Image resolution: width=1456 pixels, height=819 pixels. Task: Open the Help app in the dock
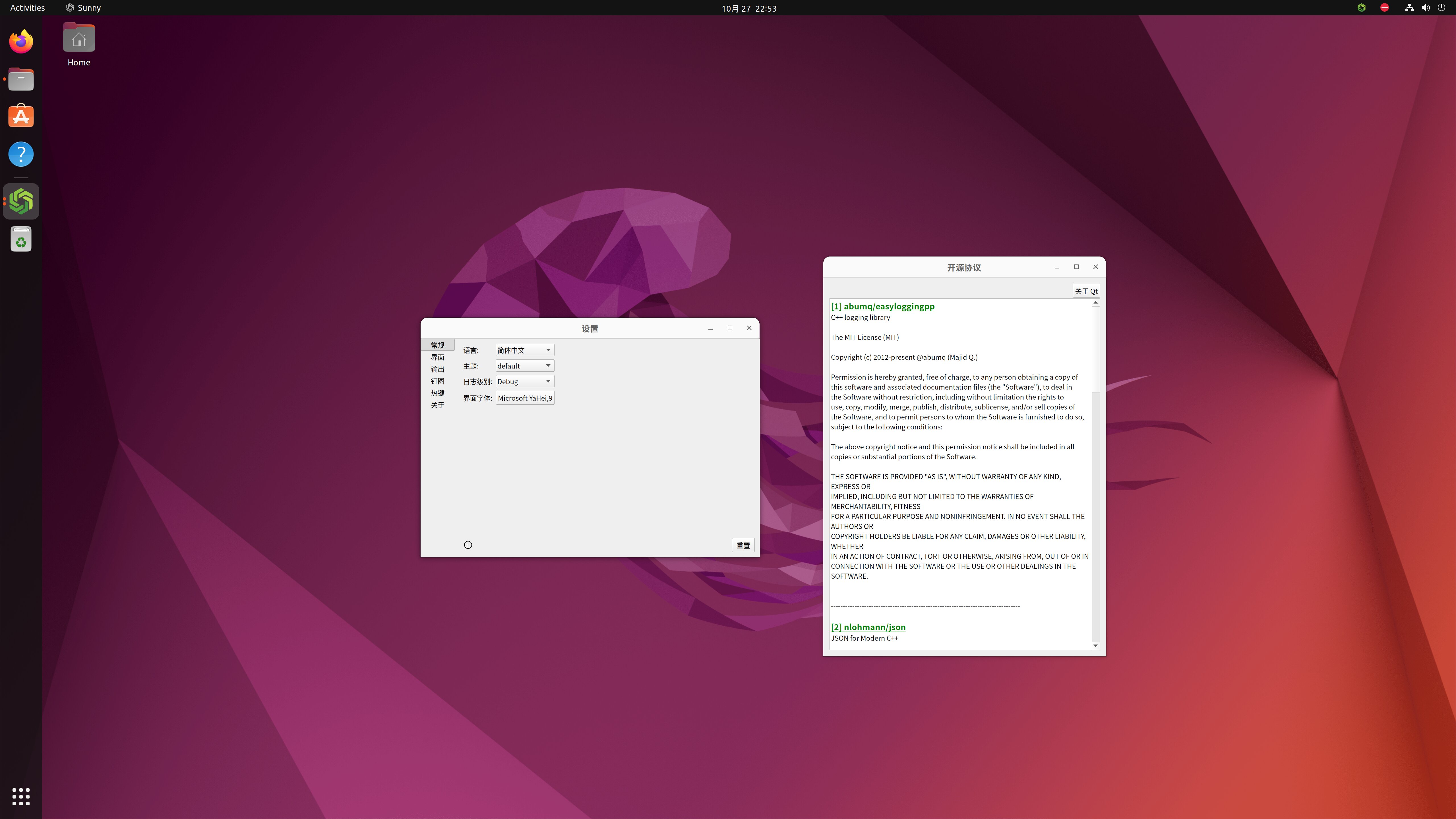[21, 154]
